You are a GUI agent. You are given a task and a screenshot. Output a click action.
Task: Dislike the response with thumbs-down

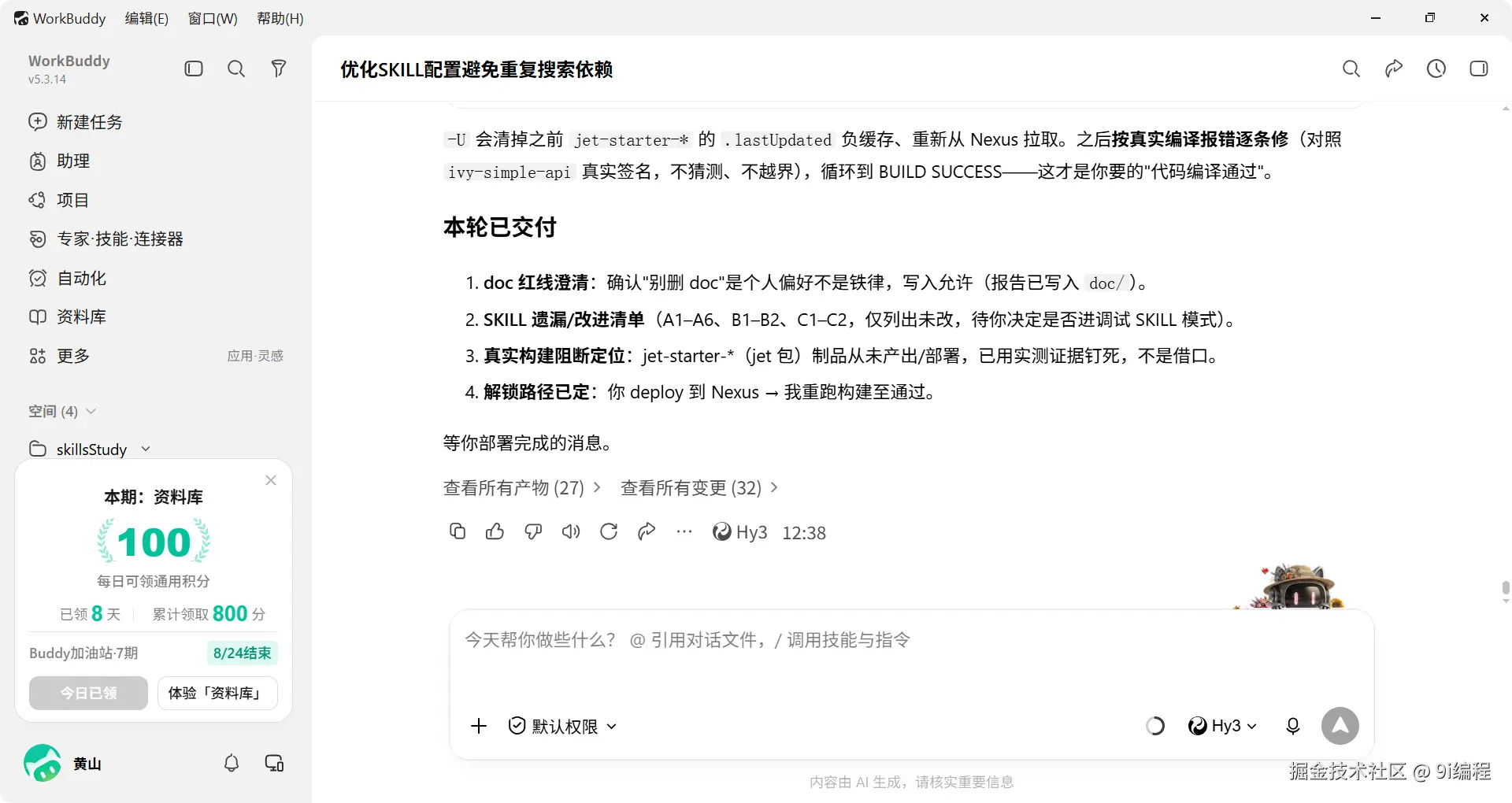(533, 531)
